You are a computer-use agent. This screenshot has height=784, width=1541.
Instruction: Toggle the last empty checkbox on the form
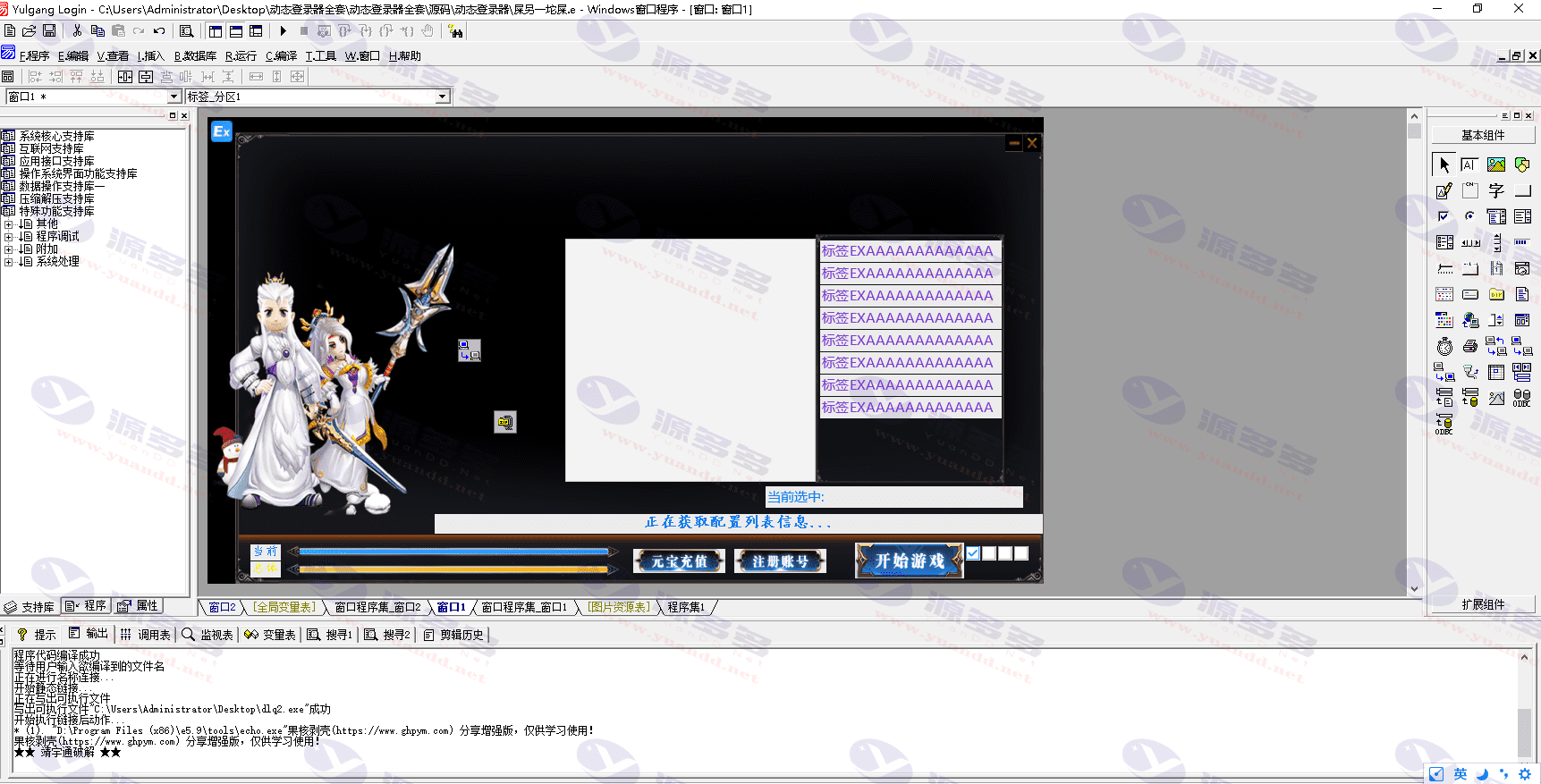1021,553
